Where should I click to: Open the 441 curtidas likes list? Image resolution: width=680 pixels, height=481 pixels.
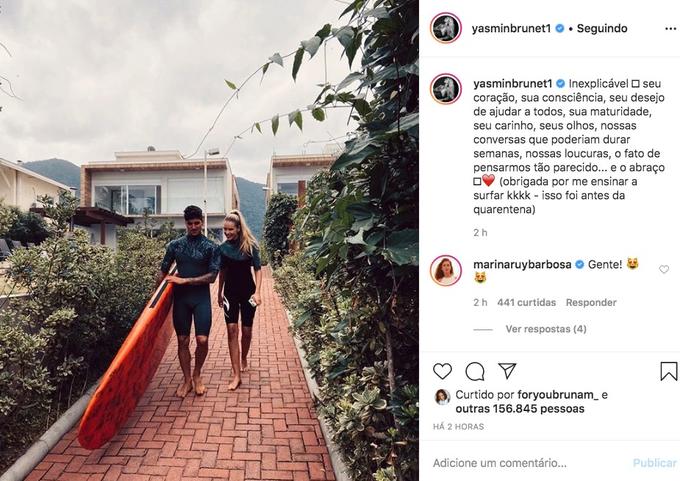(x=526, y=302)
